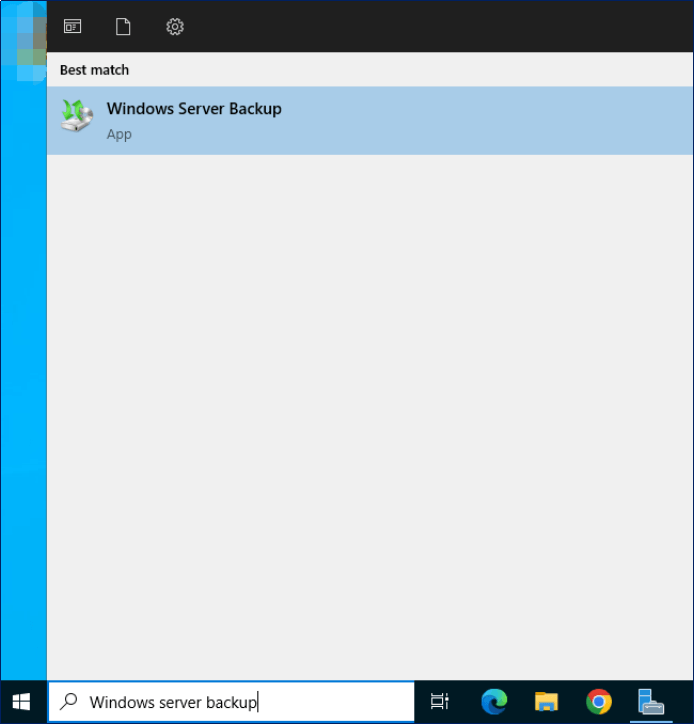Launch Google Chrome from the taskbar

click(x=599, y=701)
